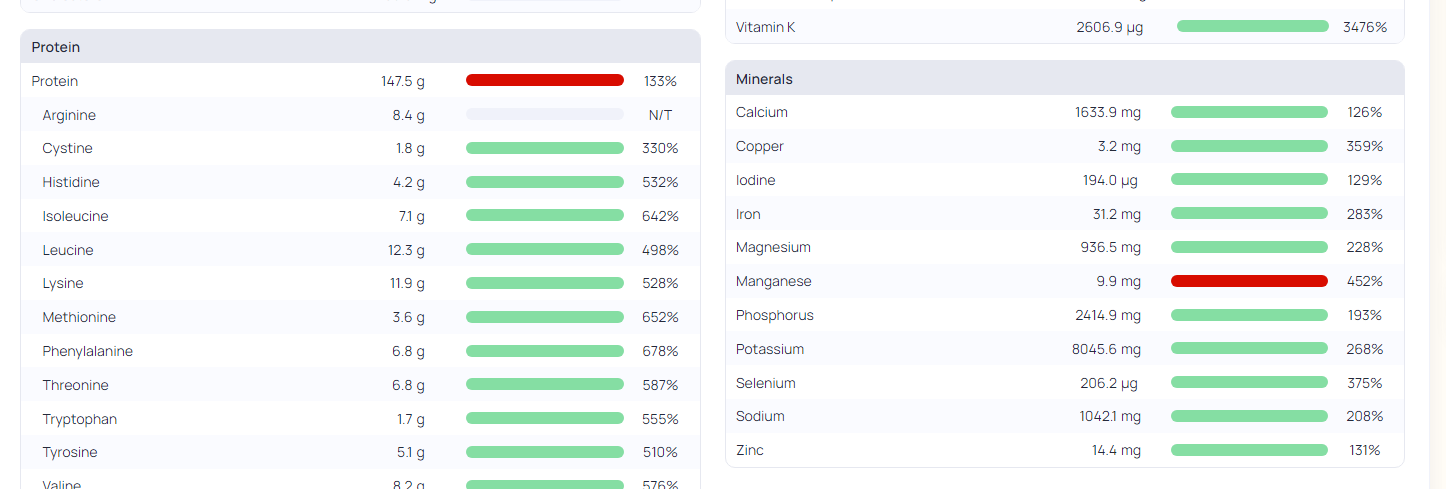This screenshot has width=1446, height=489.
Task: Click the Leucine nutrient label
Action: [68, 250]
